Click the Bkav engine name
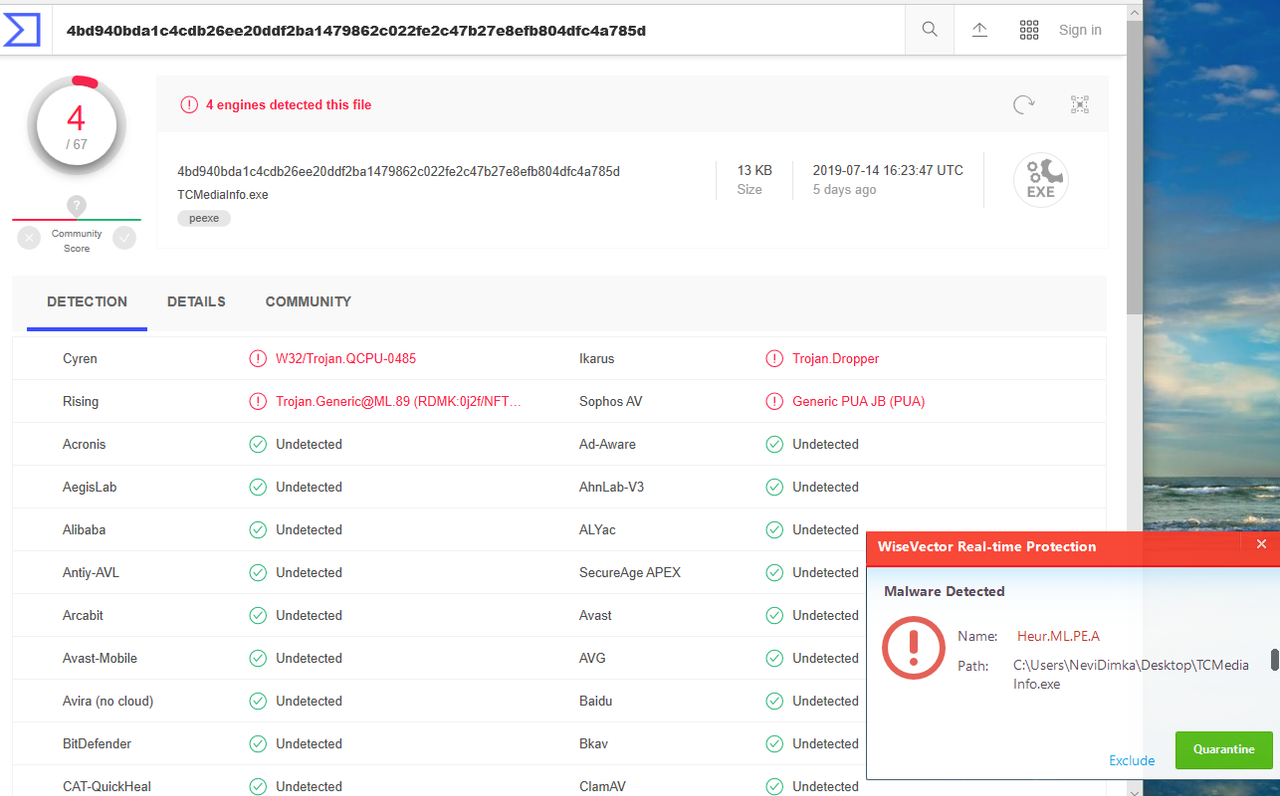The height and width of the screenshot is (796, 1280). [594, 744]
